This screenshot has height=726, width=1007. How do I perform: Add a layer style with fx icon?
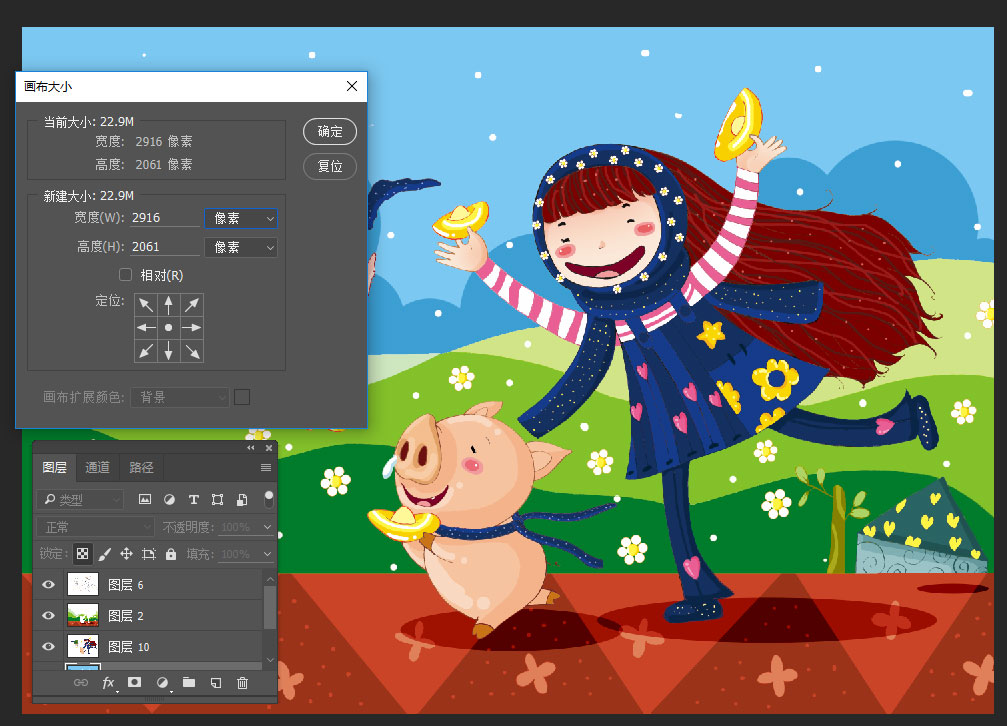click(x=109, y=683)
